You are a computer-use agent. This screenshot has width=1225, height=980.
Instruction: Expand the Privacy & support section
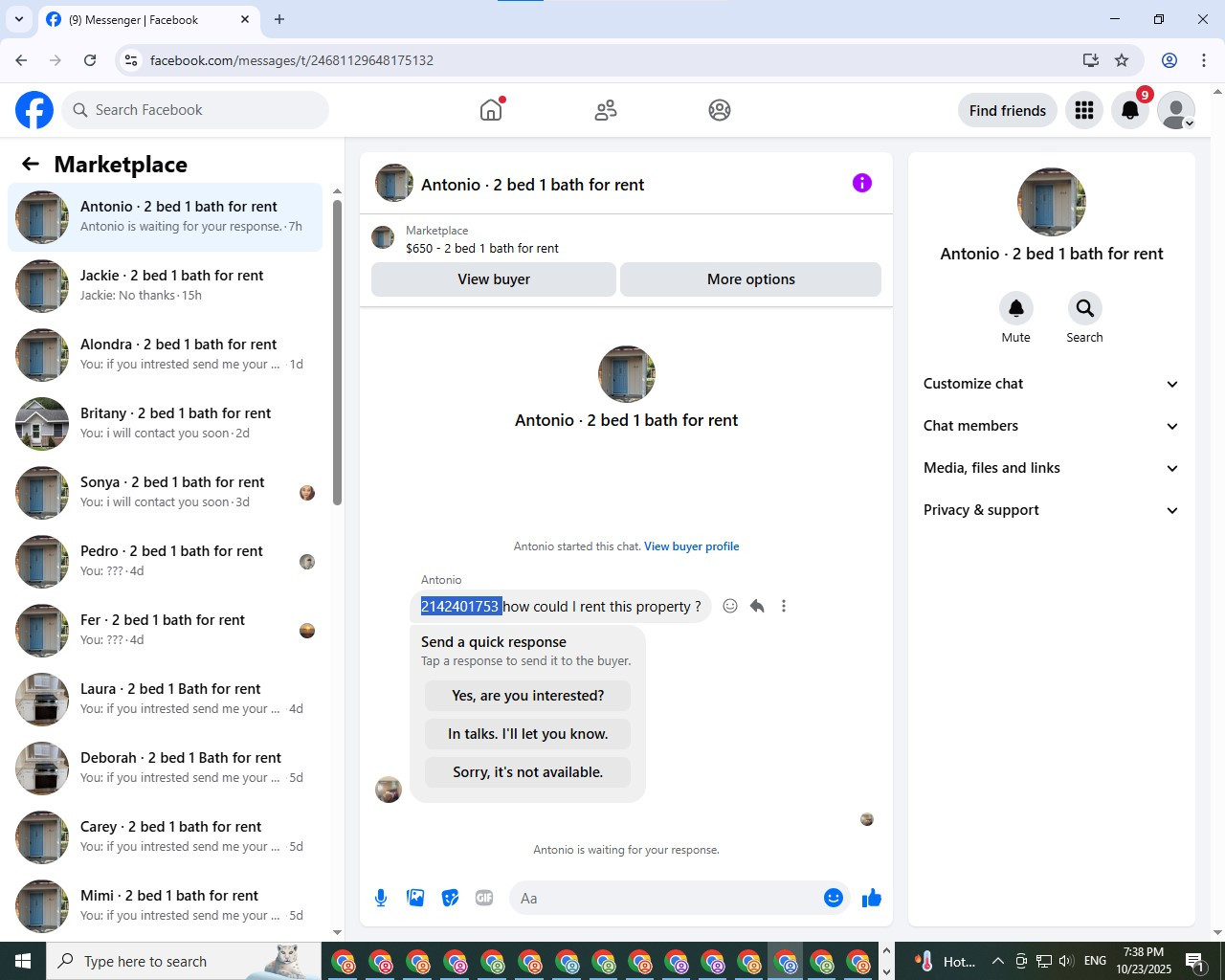1051,510
